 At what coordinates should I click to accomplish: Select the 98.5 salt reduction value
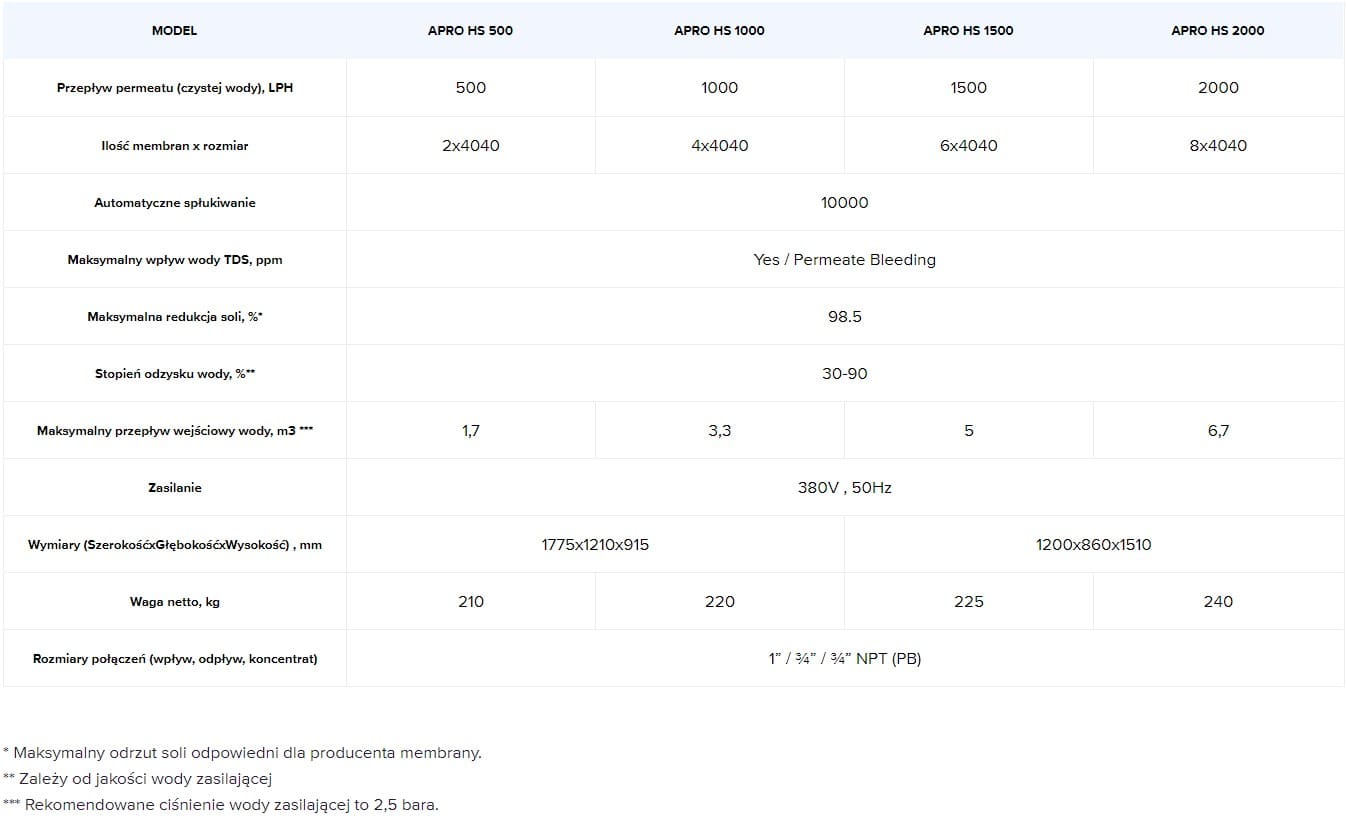point(845,317)
